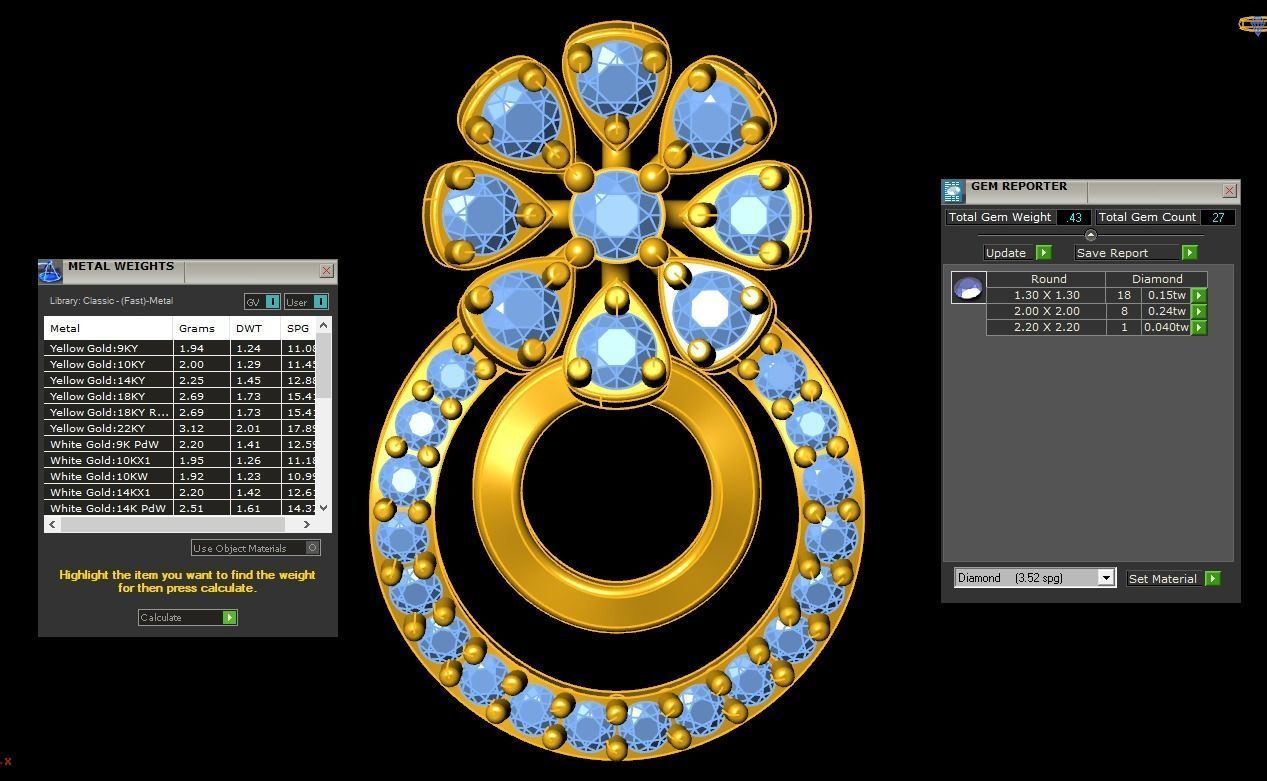Select the White Gold:10KW row
This screenshot has height=781, width=1267.
point(180,476)
